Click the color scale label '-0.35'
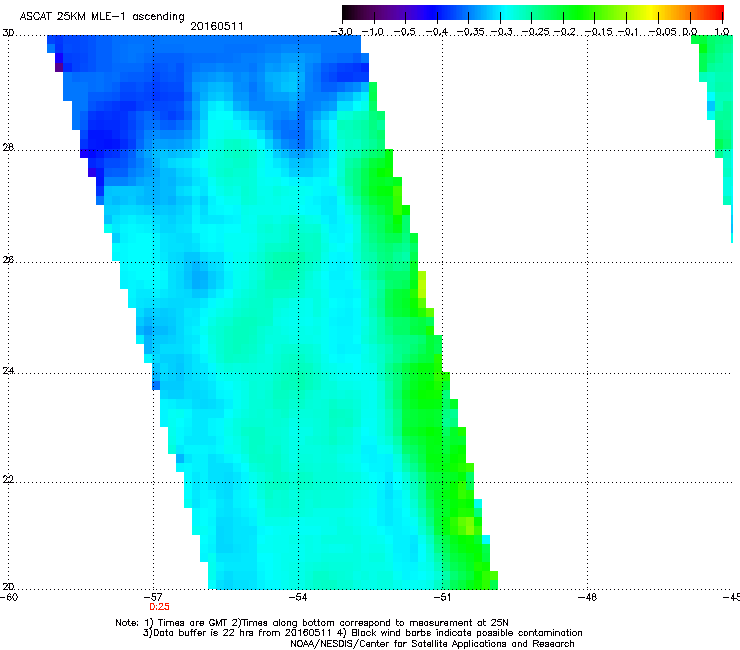This screenshot has width=740, height=650. 470,32
